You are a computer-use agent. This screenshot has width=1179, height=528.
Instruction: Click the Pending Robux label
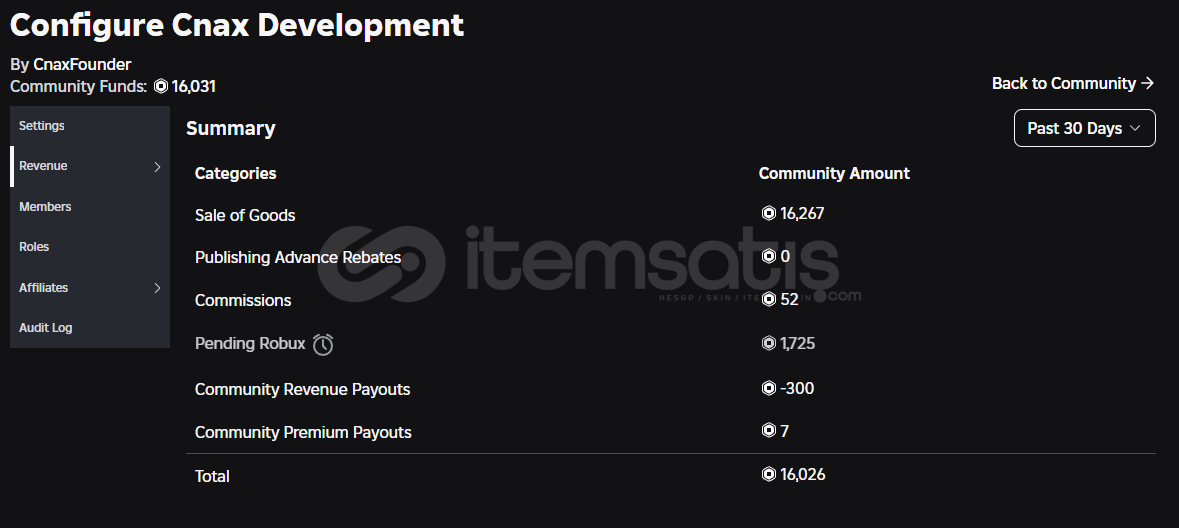(x=250, y=344)
